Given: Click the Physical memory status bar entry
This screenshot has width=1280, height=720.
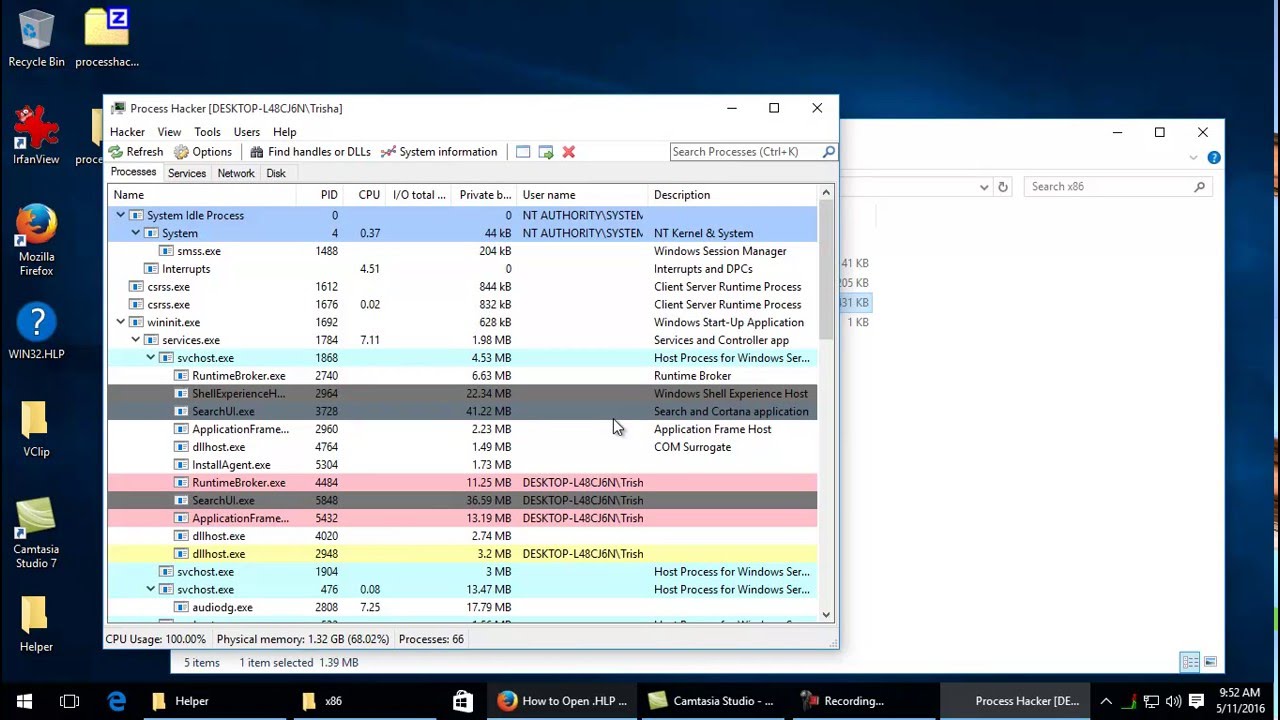Looking at the screenshot, I should (303, 639).
